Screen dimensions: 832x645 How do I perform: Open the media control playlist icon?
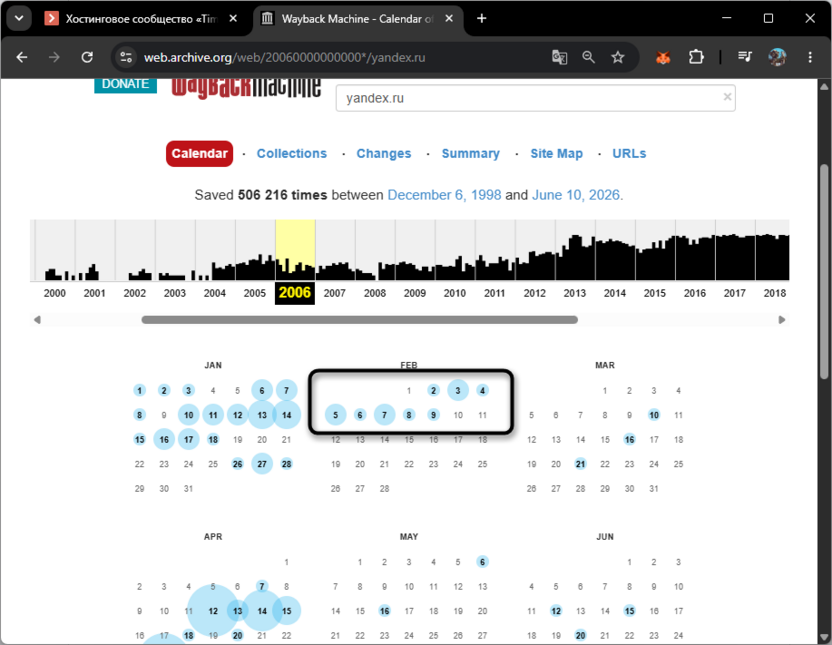[x=745, y=57]
